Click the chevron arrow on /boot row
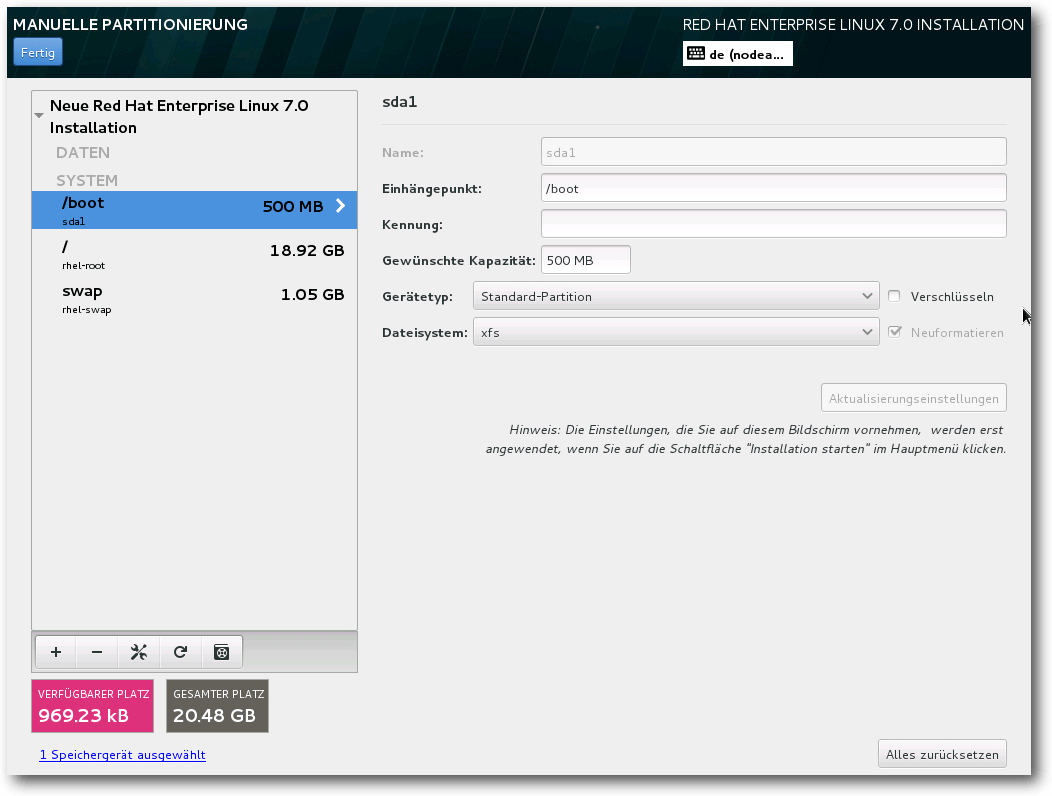 (340, 206)
